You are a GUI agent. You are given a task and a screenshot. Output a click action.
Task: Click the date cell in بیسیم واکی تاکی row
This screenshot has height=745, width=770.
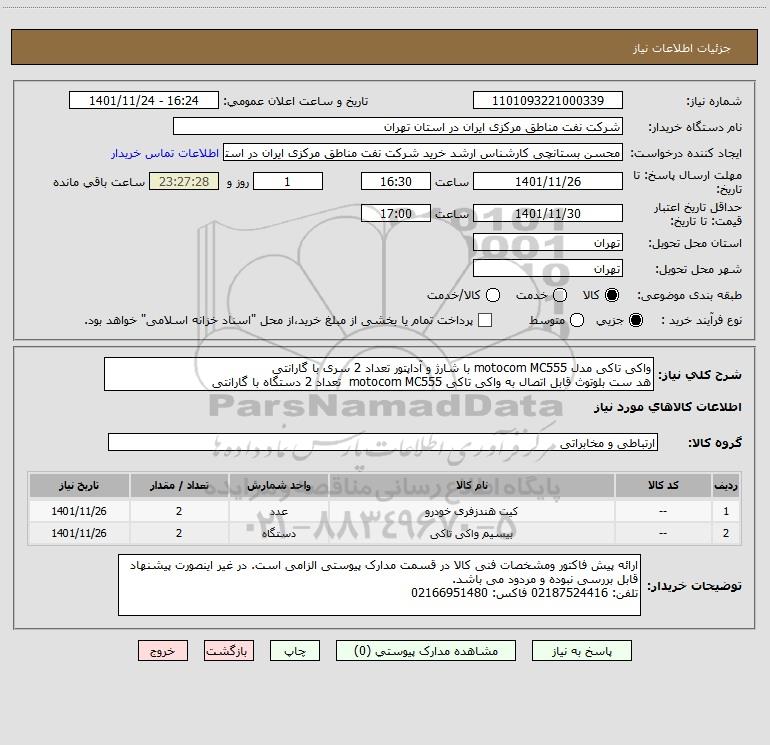pos(79,533)
